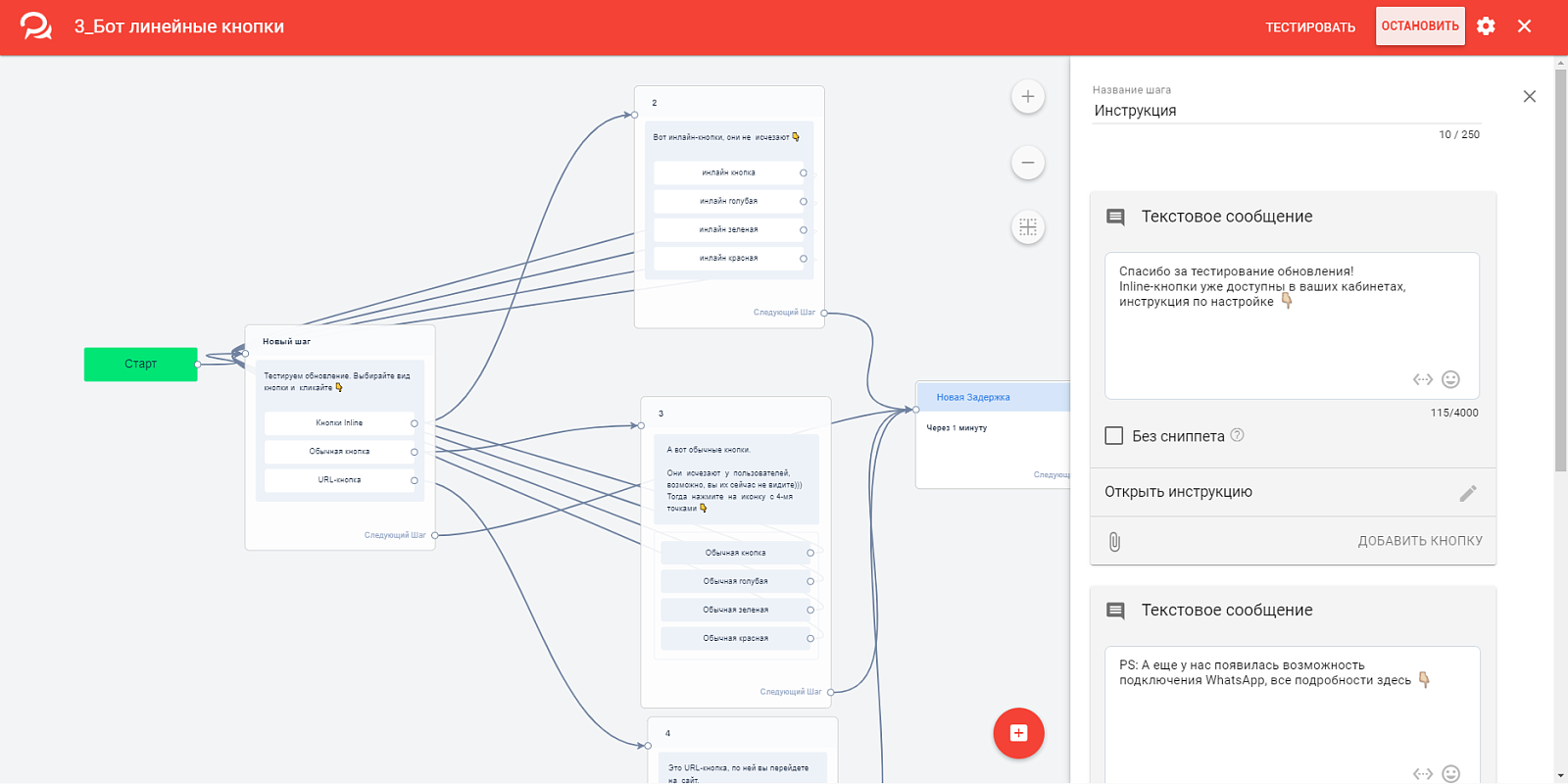
Task: Attach a file with paperclip icon
Action: click(x=1114, y=541)
